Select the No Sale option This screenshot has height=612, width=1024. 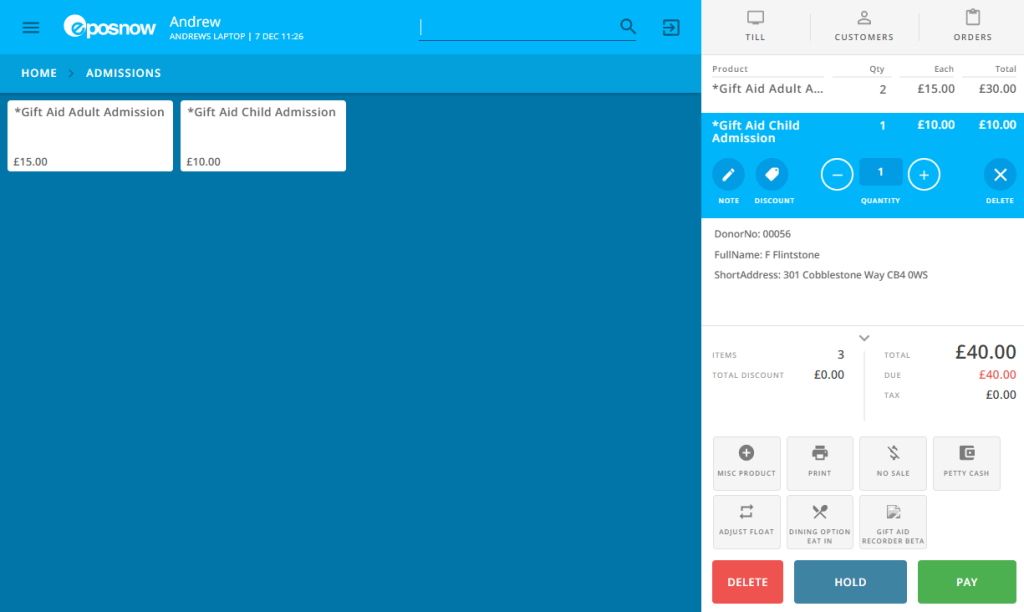893,462
